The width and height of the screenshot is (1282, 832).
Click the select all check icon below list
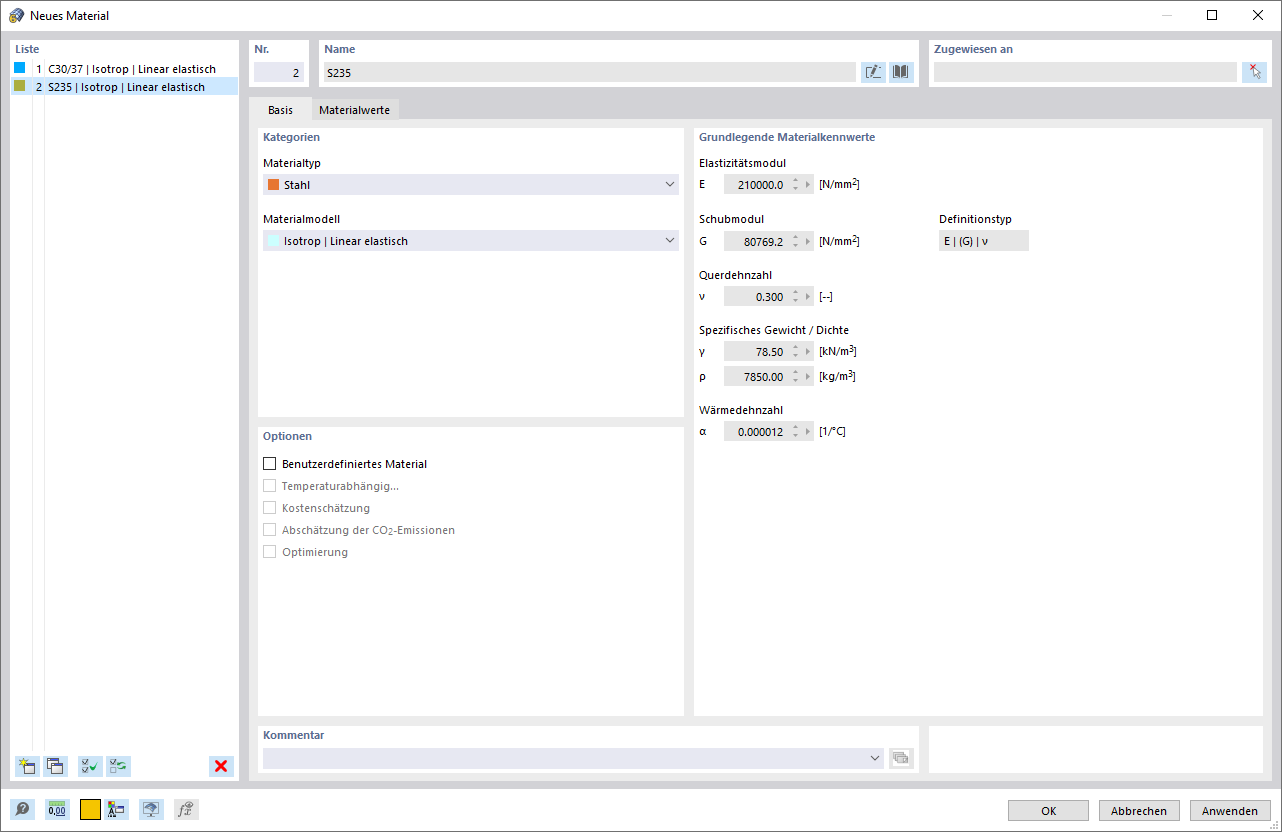[90, 766]
